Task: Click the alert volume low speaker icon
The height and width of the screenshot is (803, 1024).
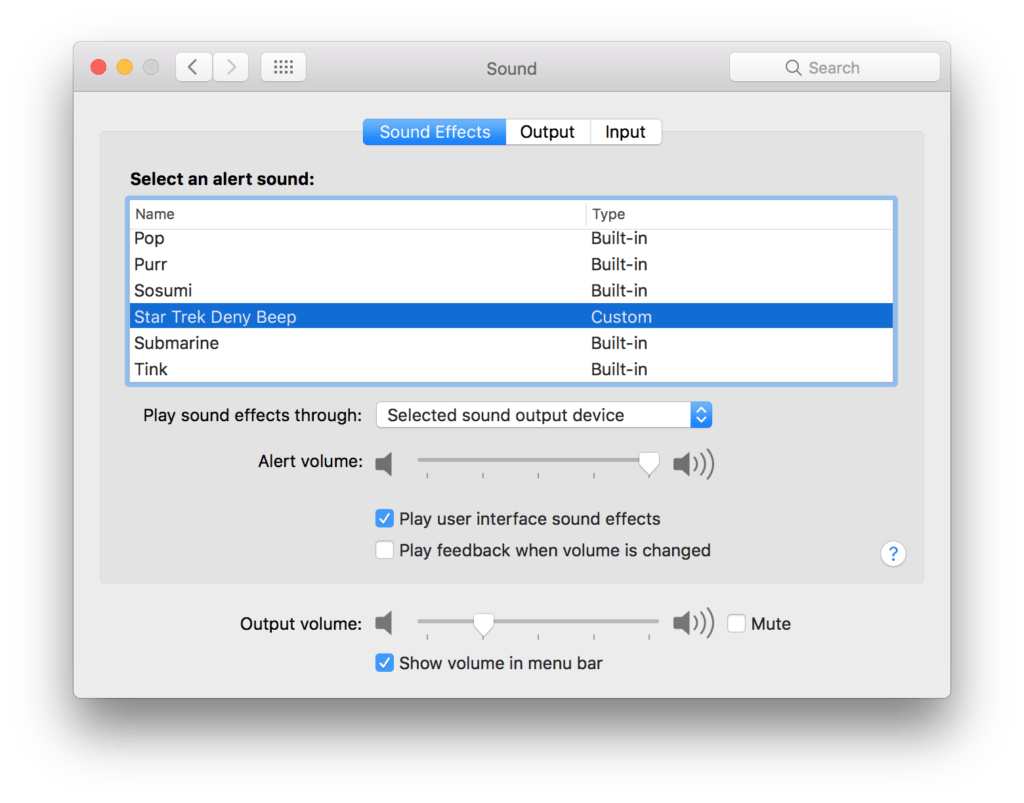Action: [385, 463]
